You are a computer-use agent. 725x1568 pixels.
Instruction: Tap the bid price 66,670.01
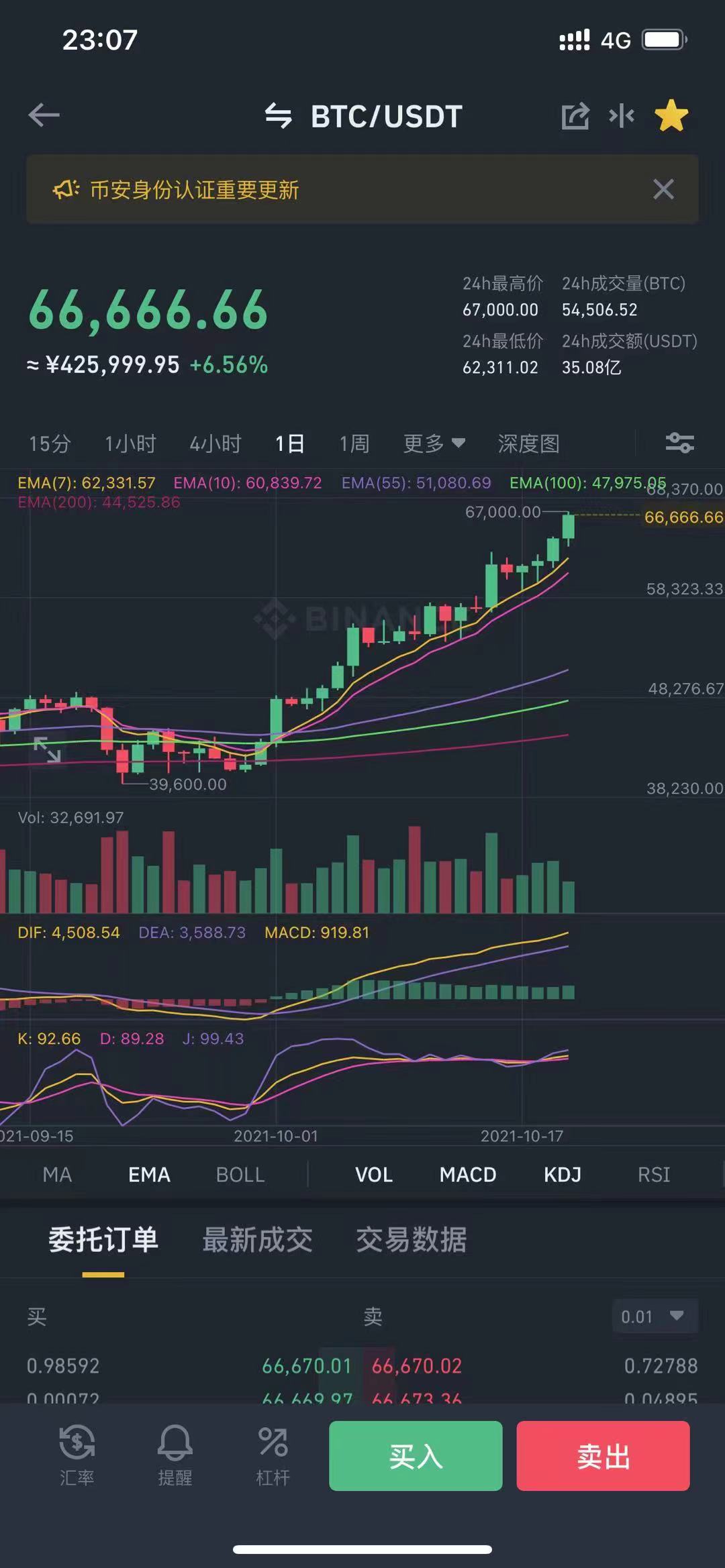click(307, 1365)
